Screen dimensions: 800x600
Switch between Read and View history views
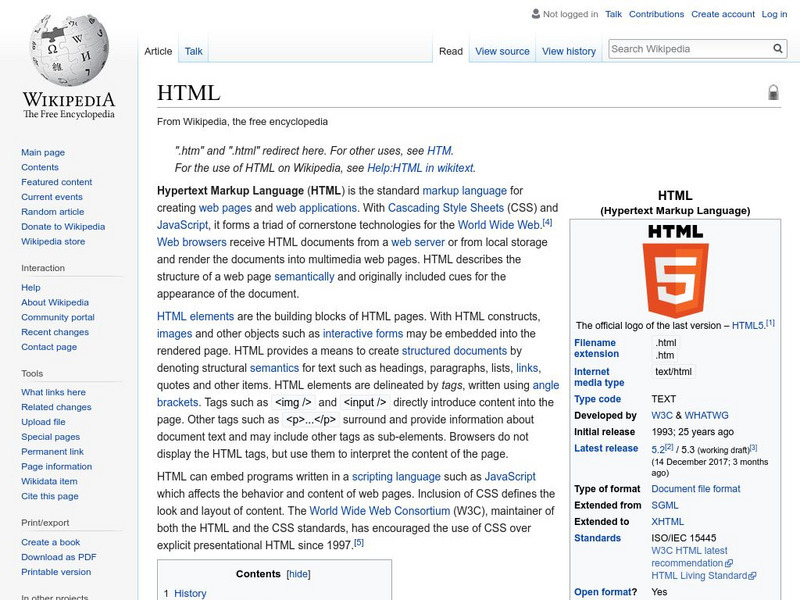tap(570, 51)
